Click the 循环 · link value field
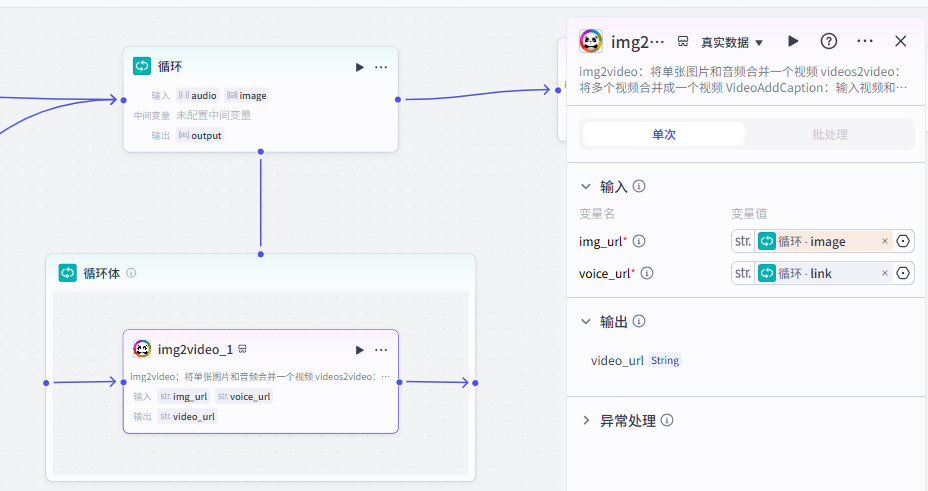 pos(823,273)
